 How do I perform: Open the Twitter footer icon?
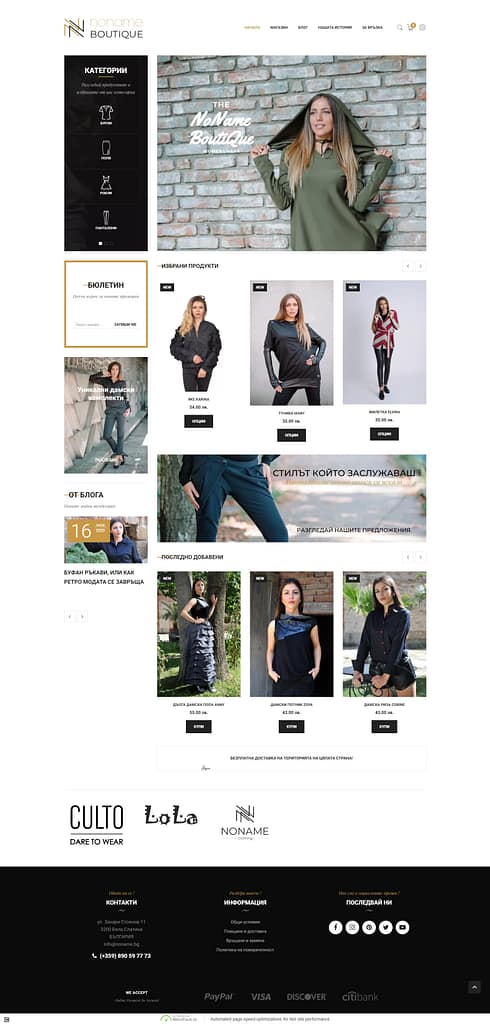click(x=385, y=927)
